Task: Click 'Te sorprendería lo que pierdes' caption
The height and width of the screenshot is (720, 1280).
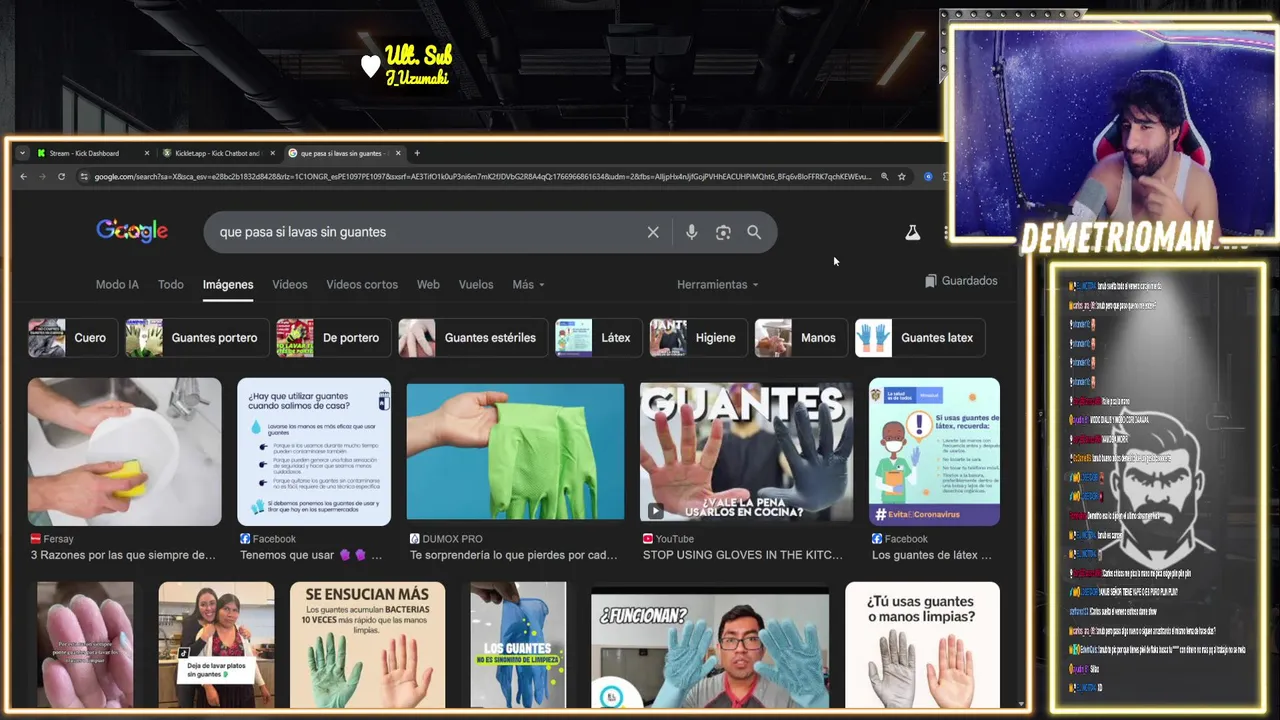Action: pos(514,555)
